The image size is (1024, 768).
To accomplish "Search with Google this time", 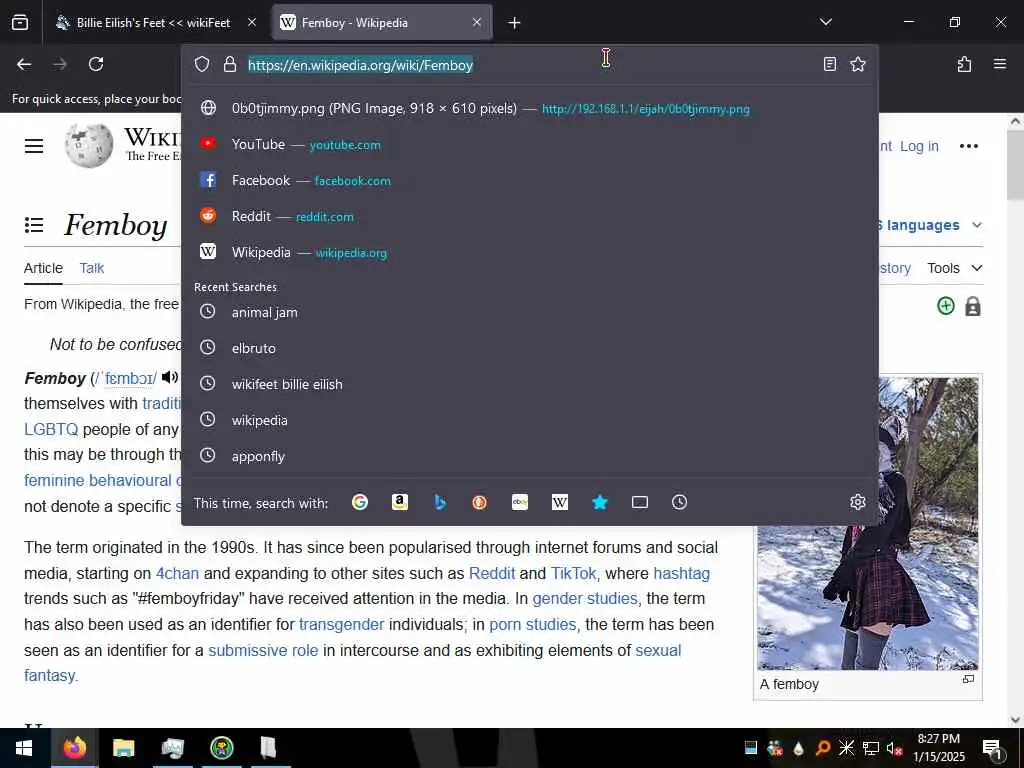I will point(360,502).
